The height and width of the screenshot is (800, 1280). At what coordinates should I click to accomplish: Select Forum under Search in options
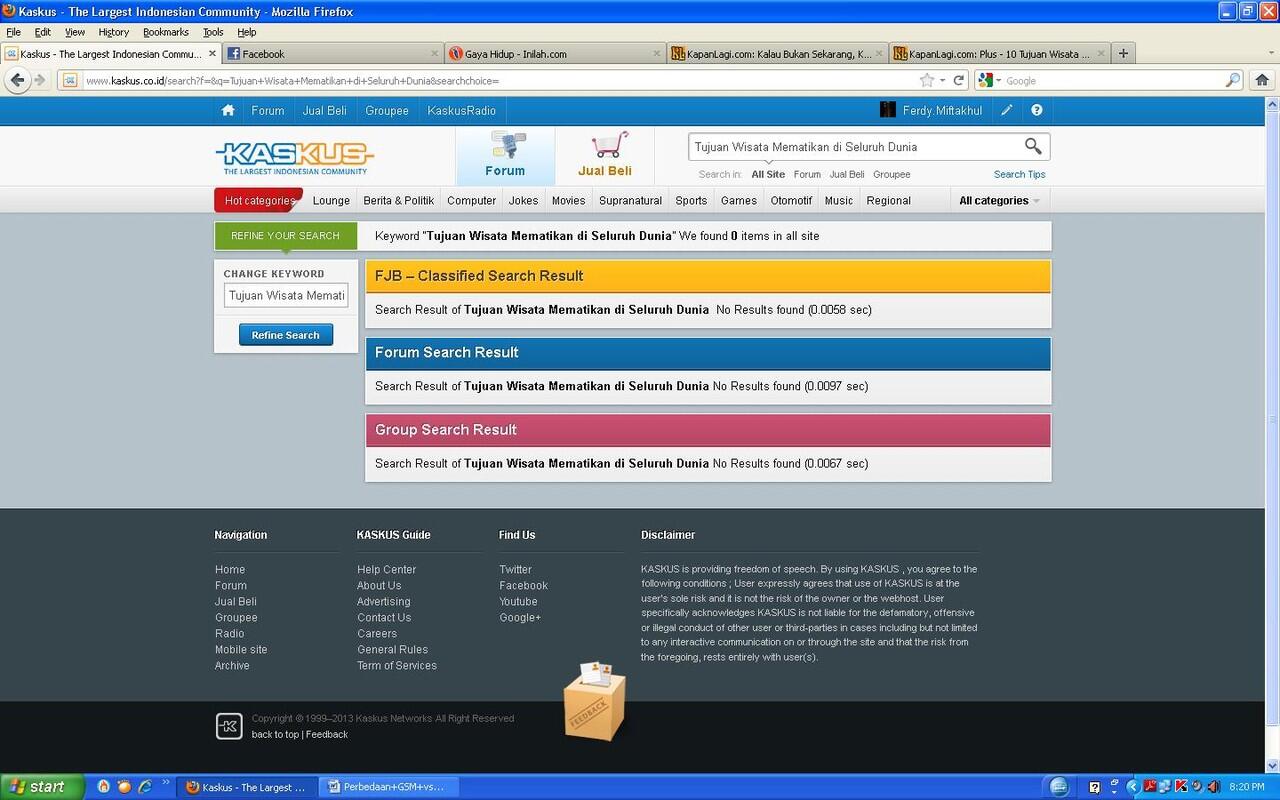coord(807,174)
